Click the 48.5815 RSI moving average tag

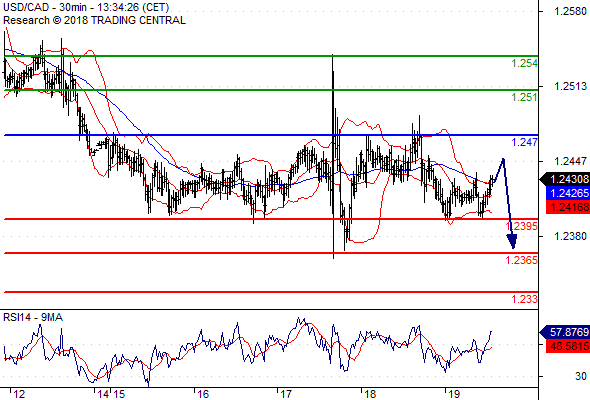(x=568, y=346)
